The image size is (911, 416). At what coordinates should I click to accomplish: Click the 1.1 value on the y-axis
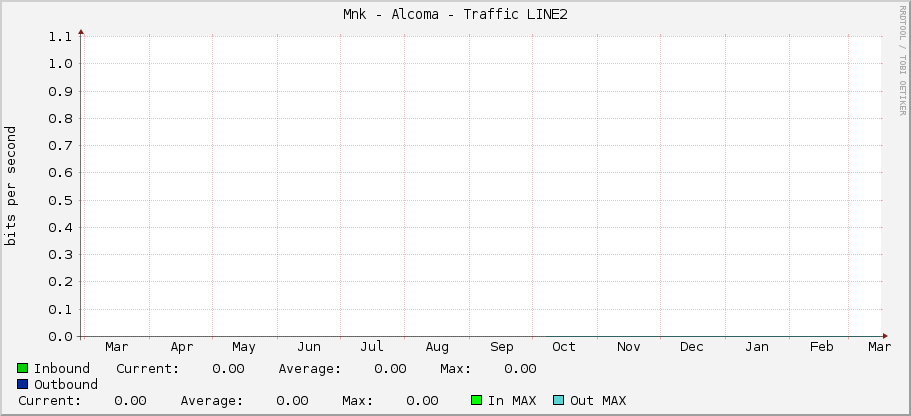point(60,37)
